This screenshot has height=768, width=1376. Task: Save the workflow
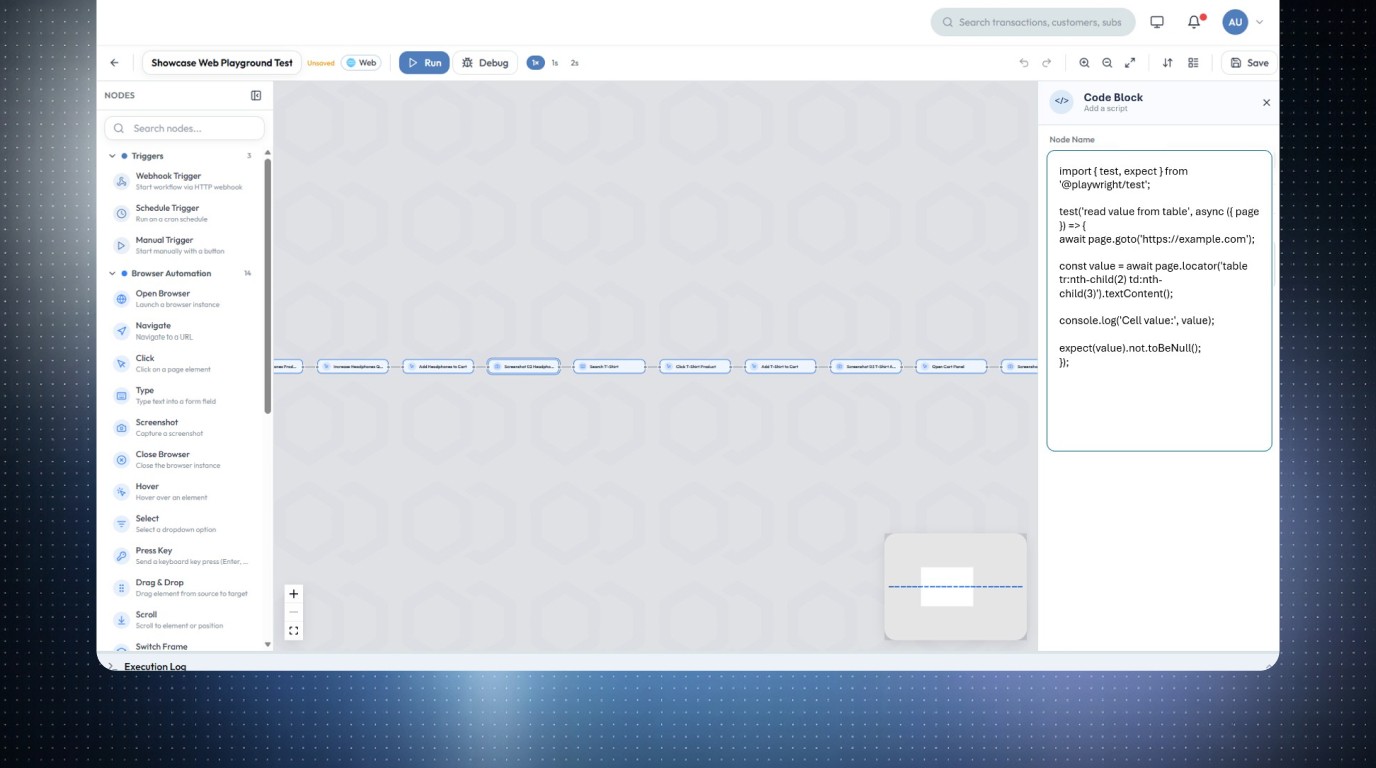(1249, 62)
